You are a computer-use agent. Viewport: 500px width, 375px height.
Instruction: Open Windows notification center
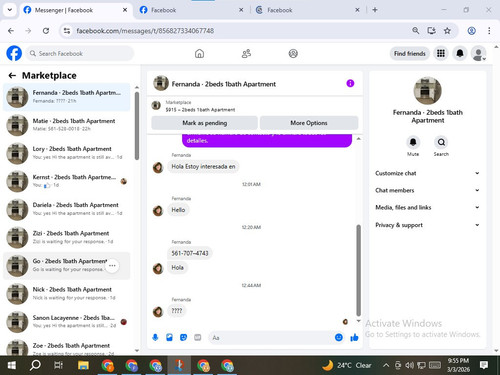point(484,365)
